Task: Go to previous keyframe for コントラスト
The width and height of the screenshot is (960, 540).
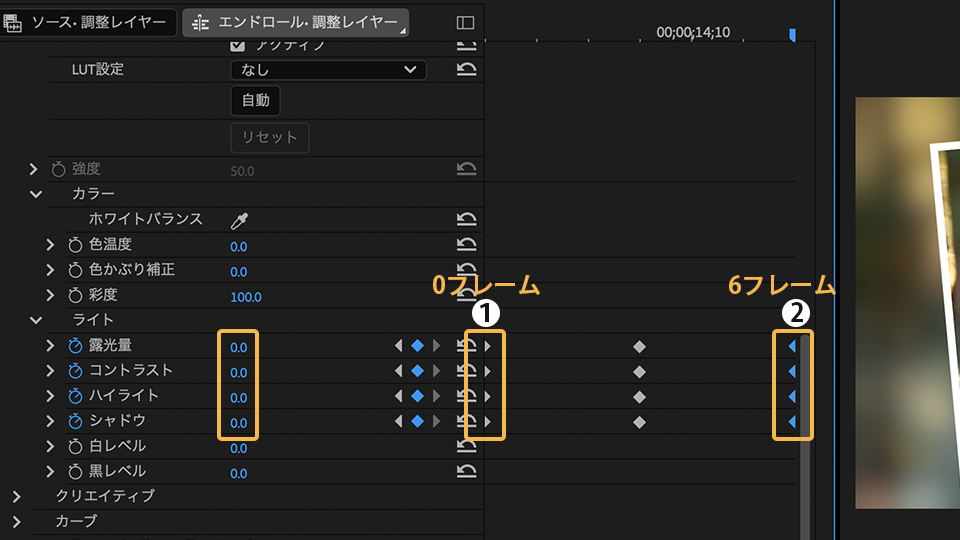Action: (x=399, y=371)
